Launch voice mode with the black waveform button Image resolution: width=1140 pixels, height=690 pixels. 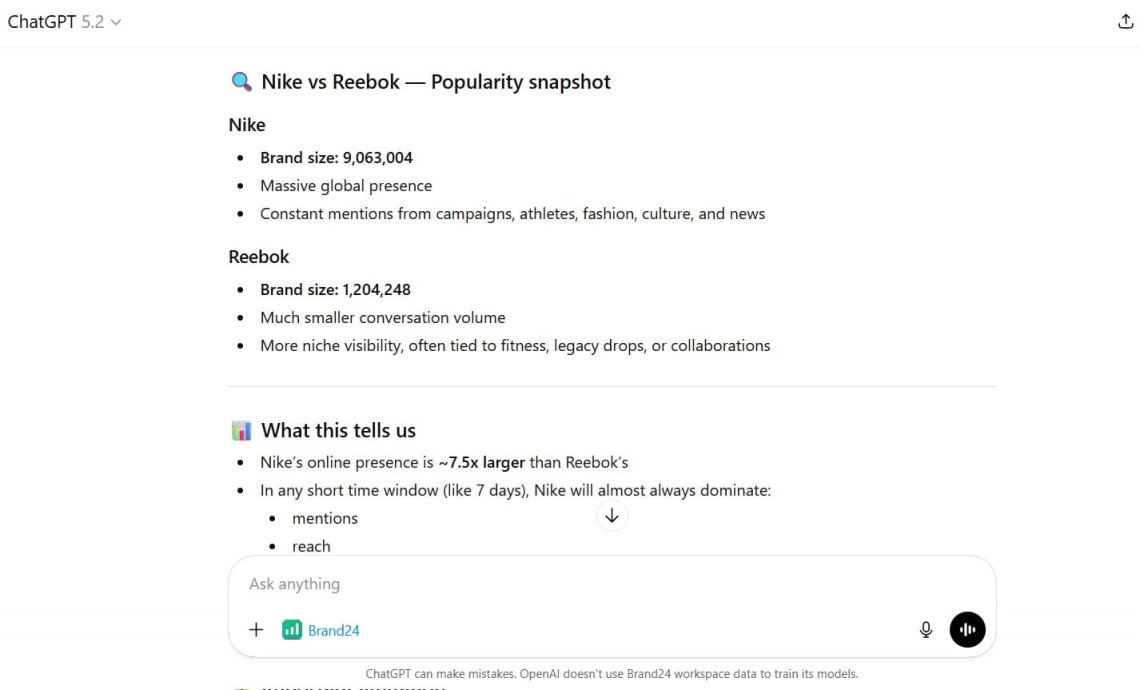point(967,630)
